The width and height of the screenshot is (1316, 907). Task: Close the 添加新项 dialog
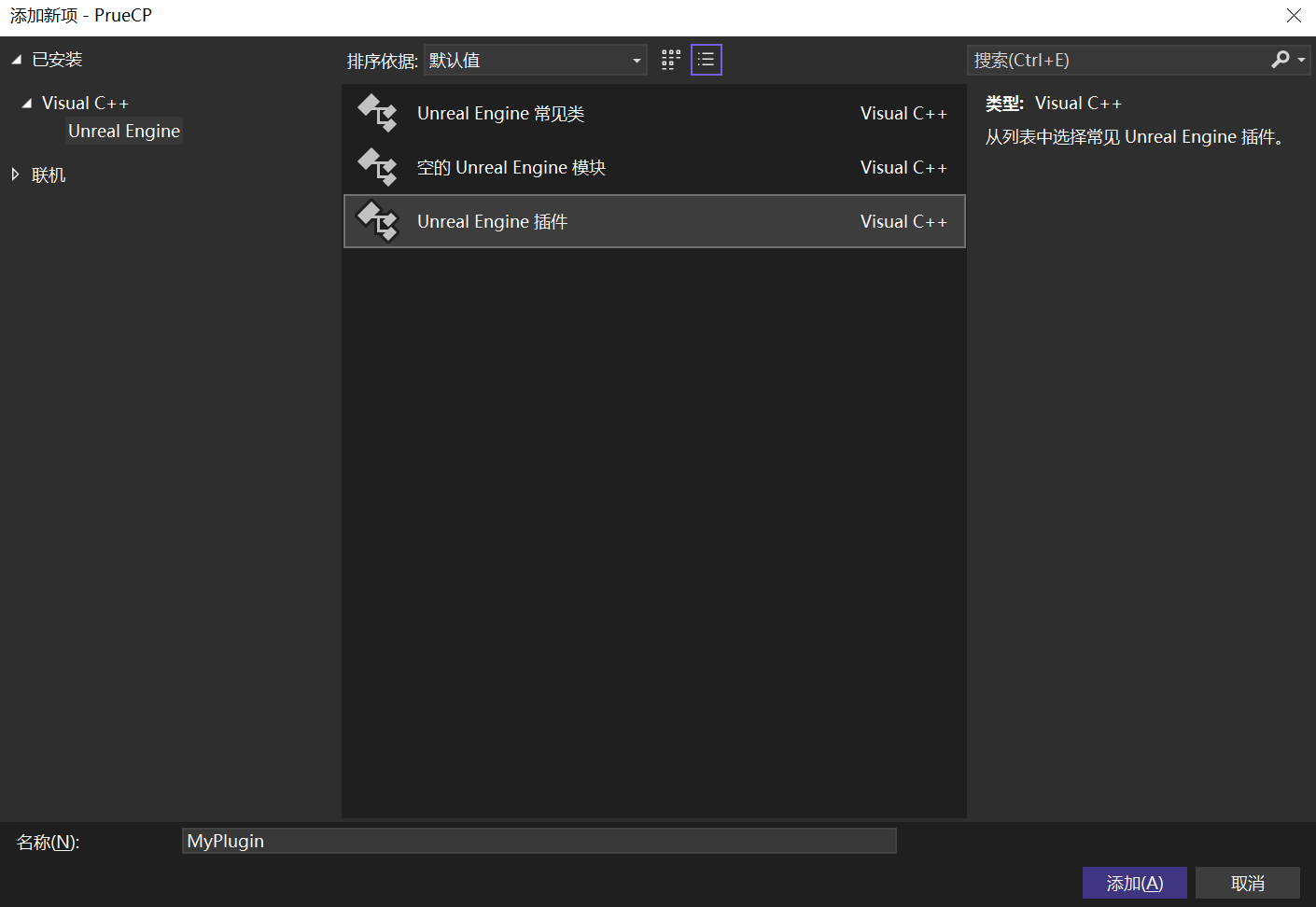1294,16
